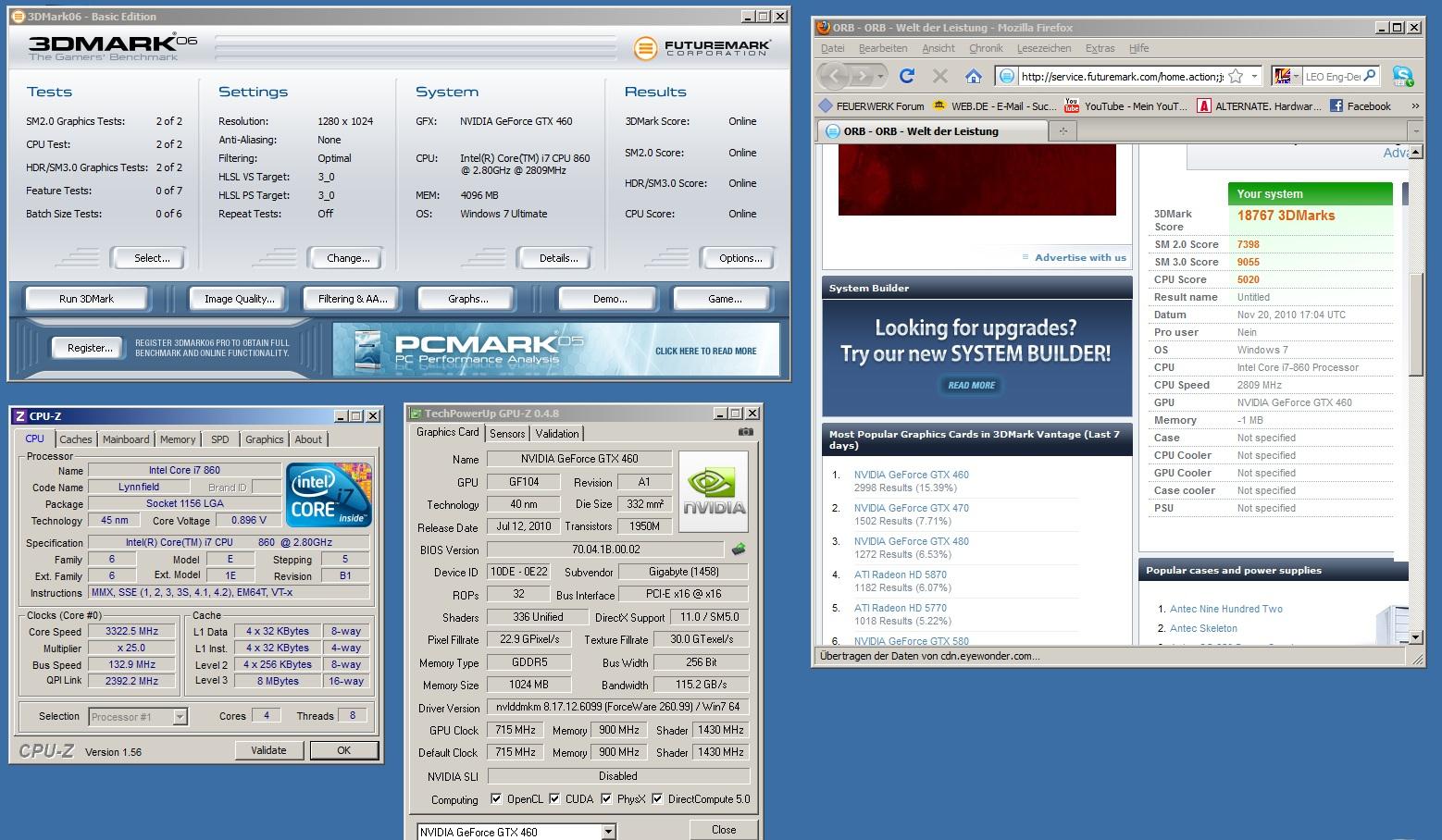Click Register button in 3DMark06

[x=90, y=348]
